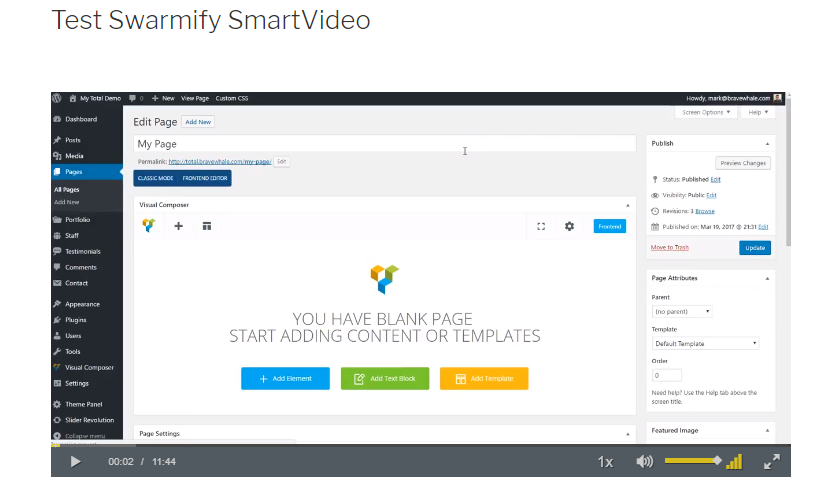Toggle composer fullscreen icon

pos(541,227)
